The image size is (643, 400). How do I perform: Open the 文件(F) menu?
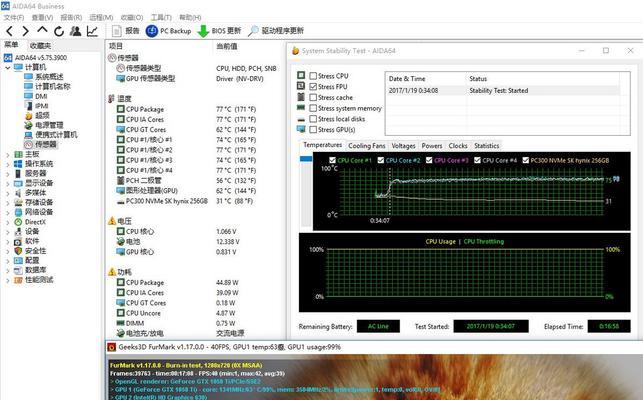[14, 17]
